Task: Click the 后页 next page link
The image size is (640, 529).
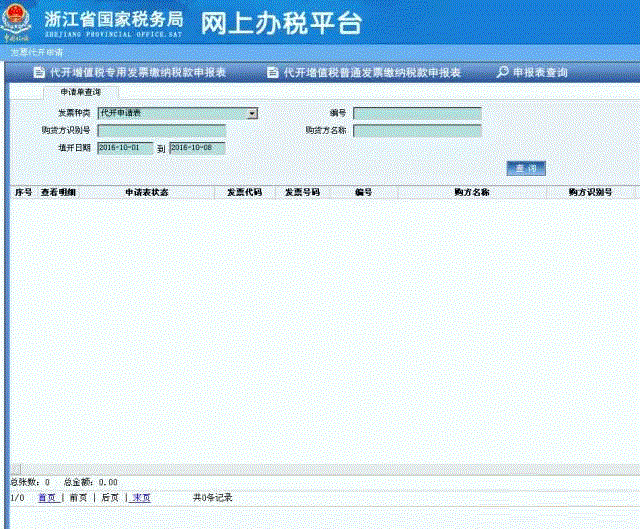Action: (110, 498)
